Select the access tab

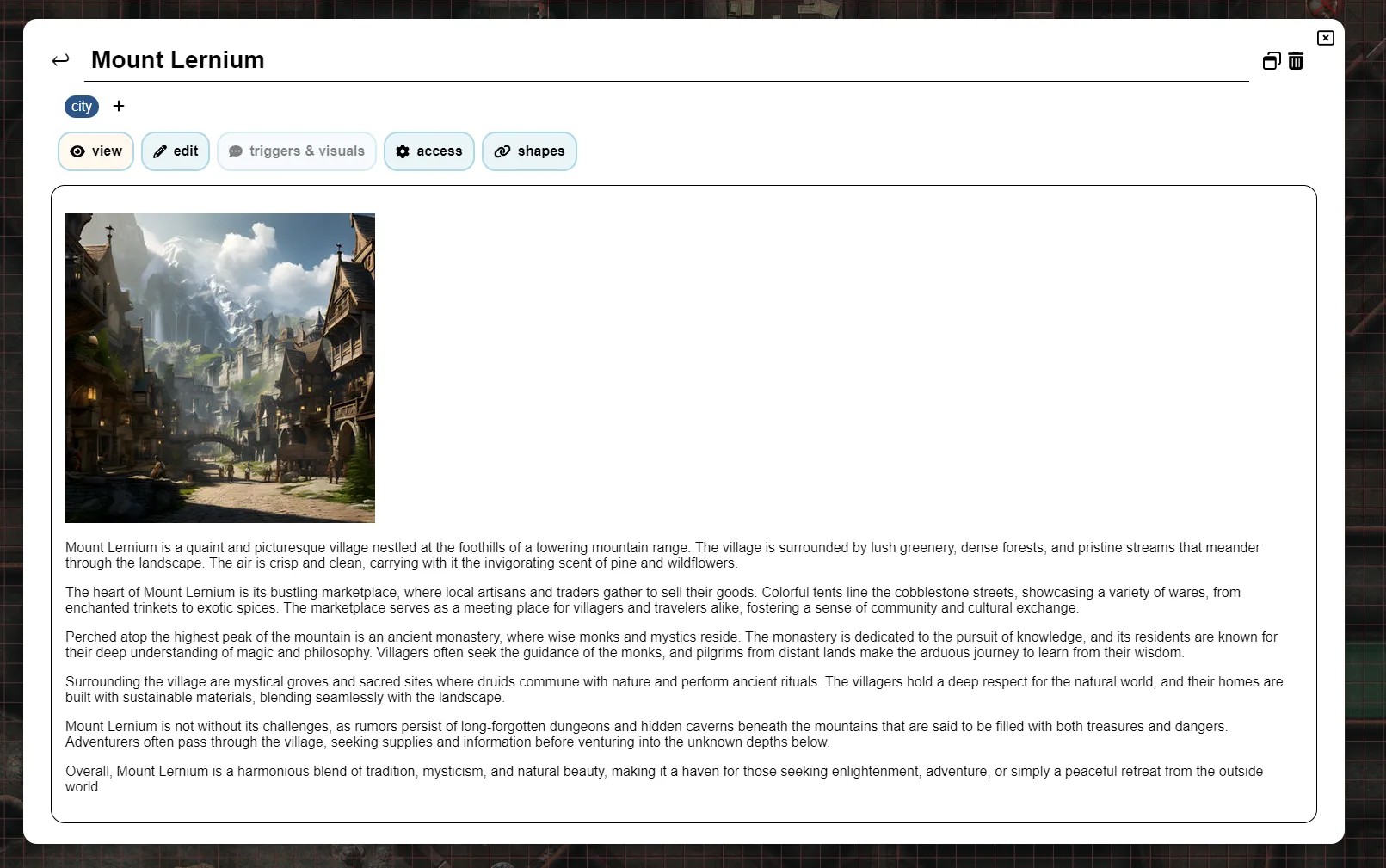coord(429,151)
